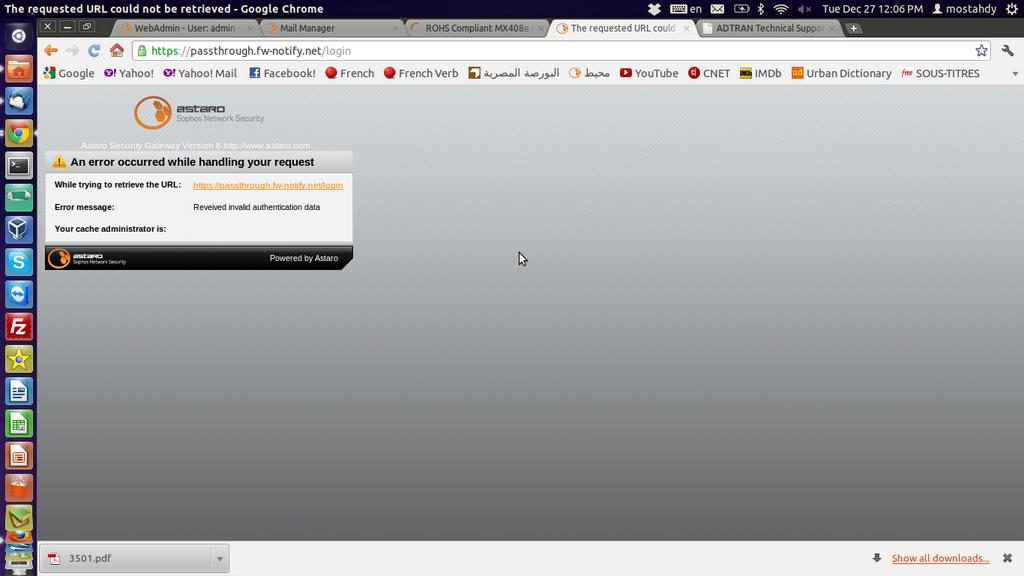Go back using the back arrow
The height and width of the screenshot is (576, 1024).
click(x=51, y=50)
